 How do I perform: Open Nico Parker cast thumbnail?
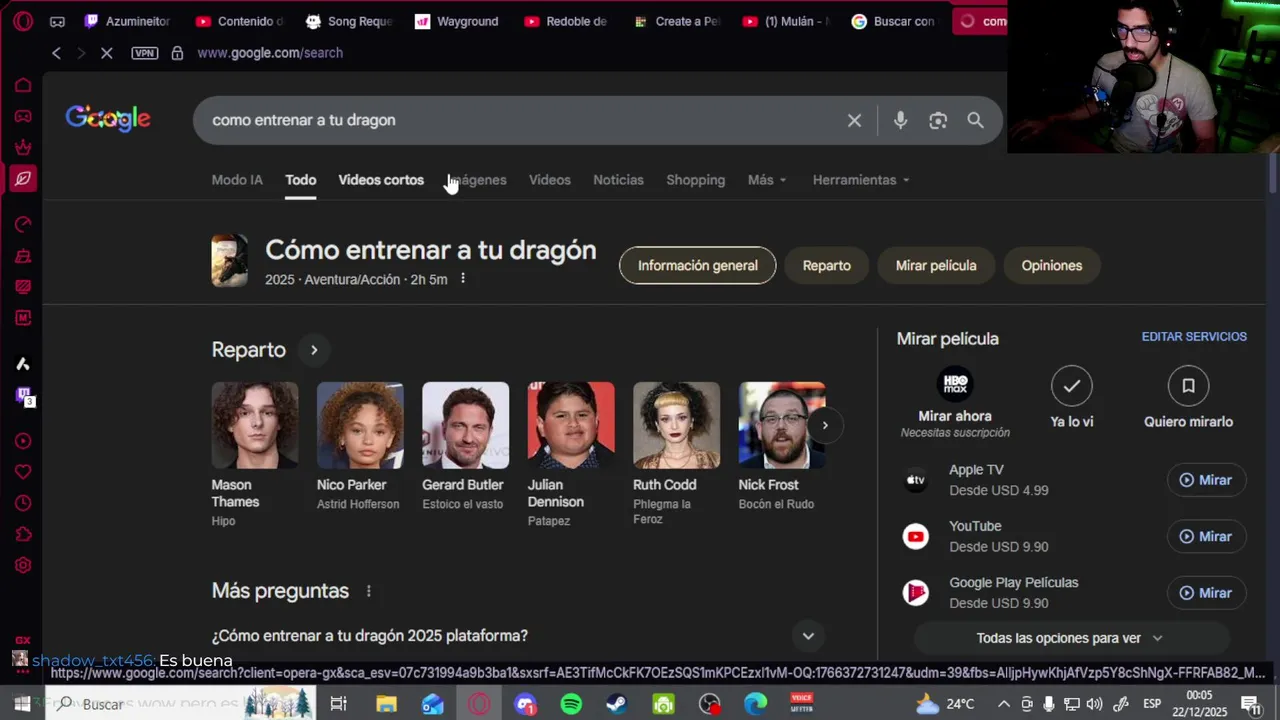point(360,425)
